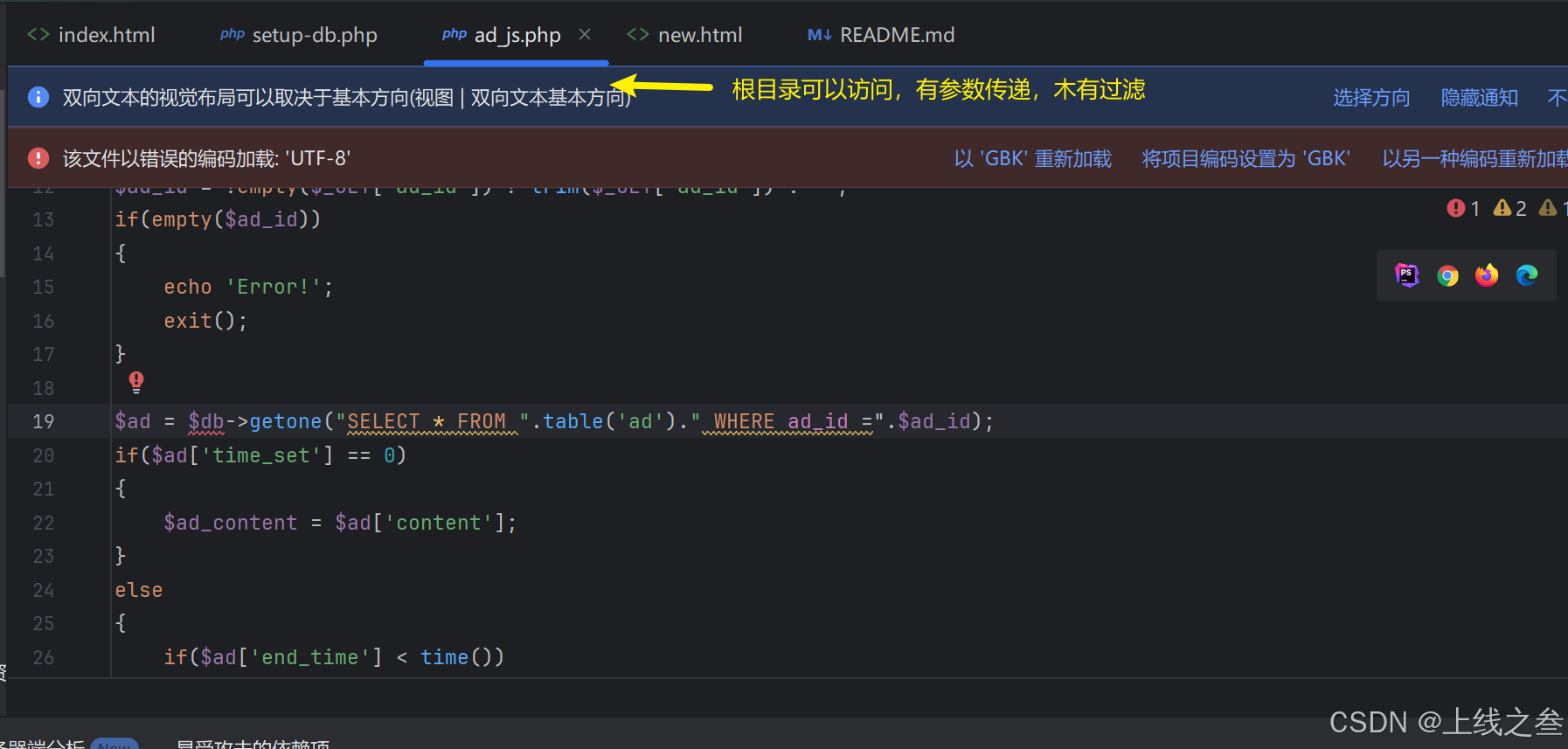The width and height of the screenshot is (1568, 749).
Task: Reload the file with 以 'GBK' 重新加载
Action: coord(1033,158)
